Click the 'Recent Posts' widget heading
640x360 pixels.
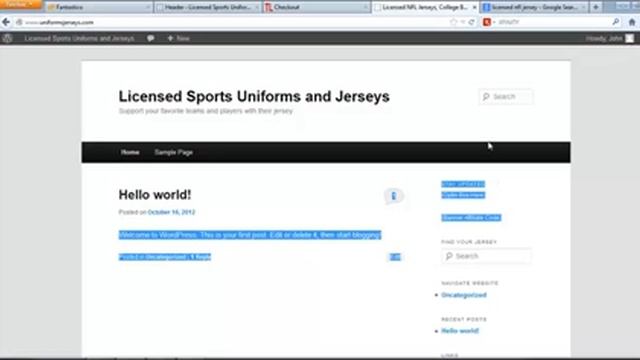pos(464,320)
